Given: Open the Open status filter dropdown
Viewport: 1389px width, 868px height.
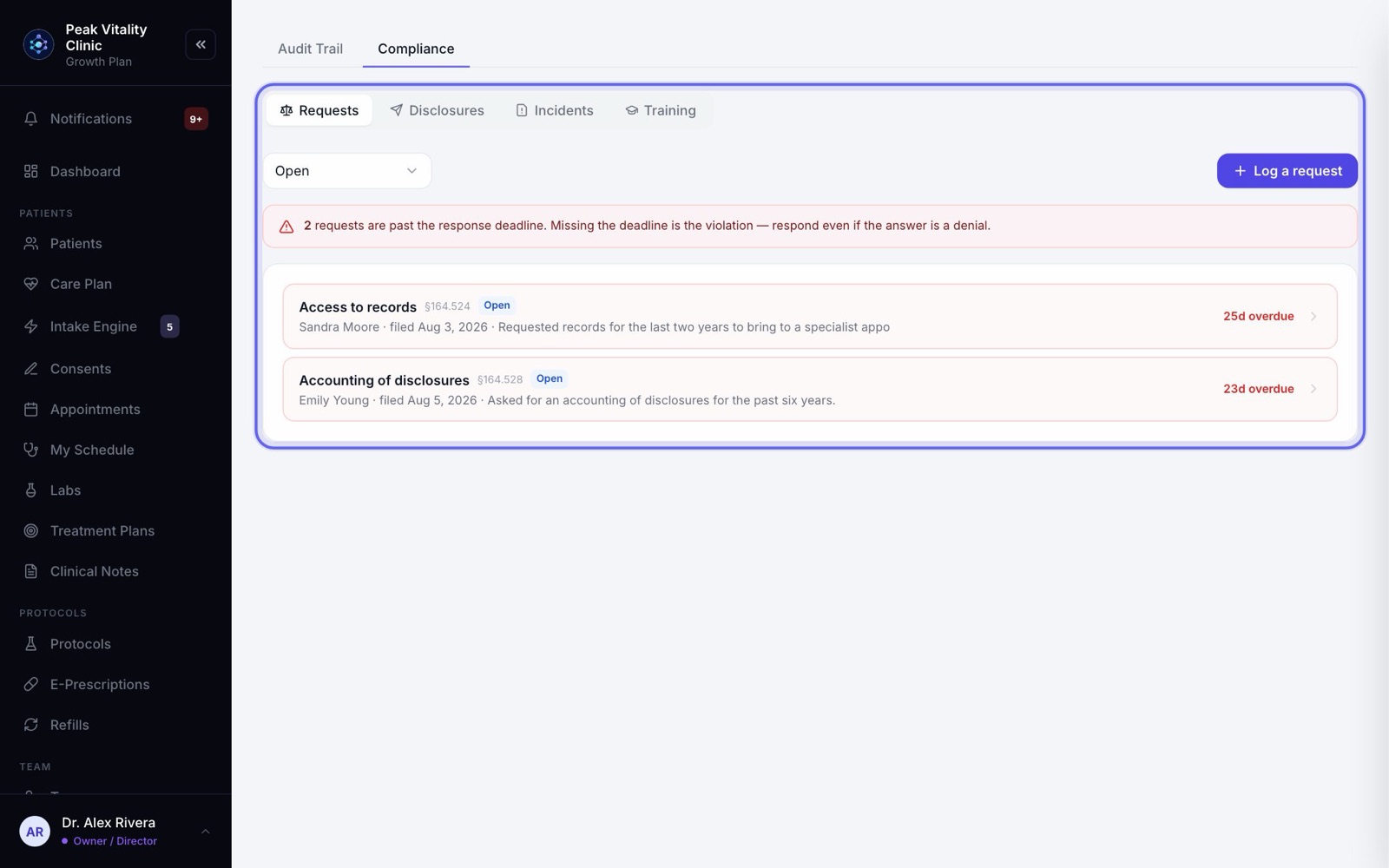Looking at the screenshot, I should pos(347,171).
